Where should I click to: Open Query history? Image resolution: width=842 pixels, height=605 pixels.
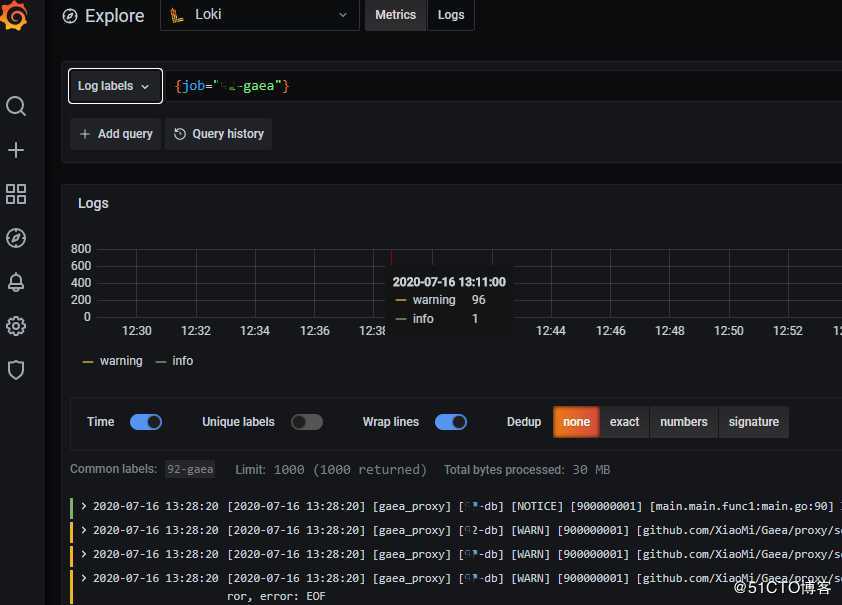pyautogui.click(x=219, y=134)
